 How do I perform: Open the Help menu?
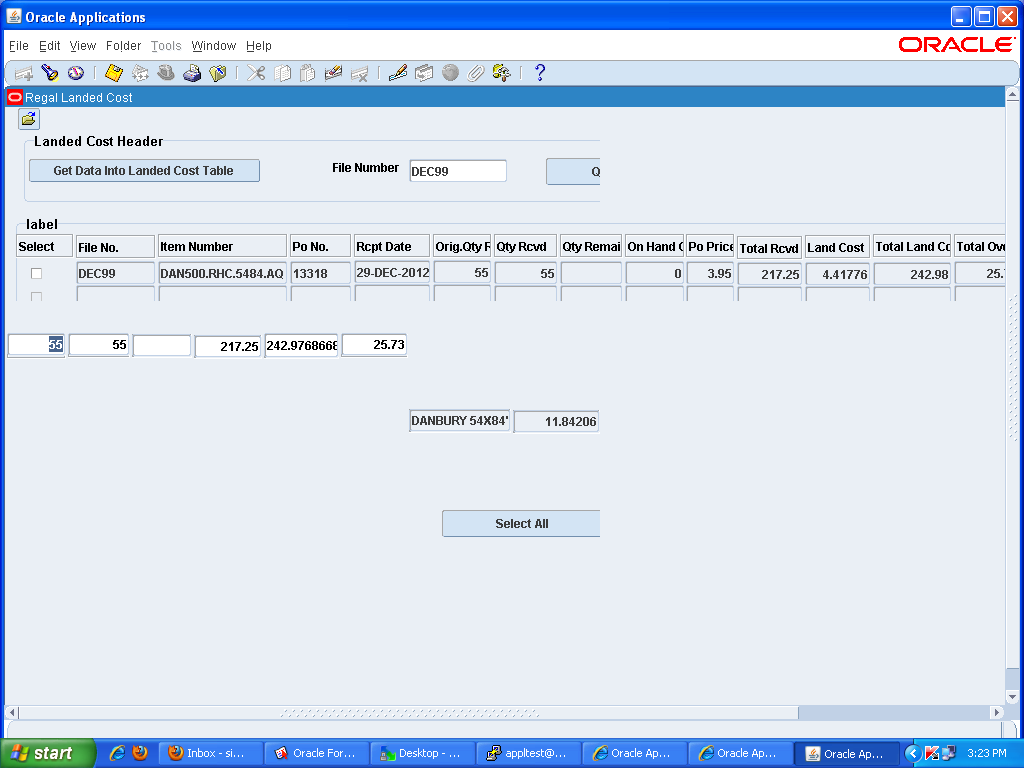point(259,46)
